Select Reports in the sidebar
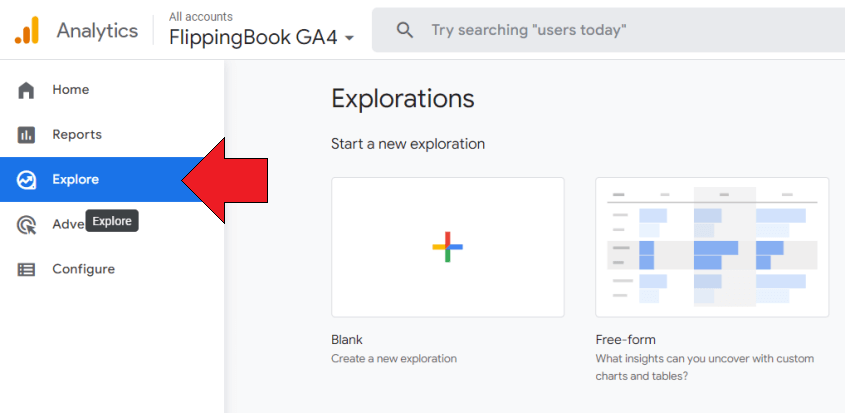Screen dimensions: 845x413 click(x=112, y=135)
